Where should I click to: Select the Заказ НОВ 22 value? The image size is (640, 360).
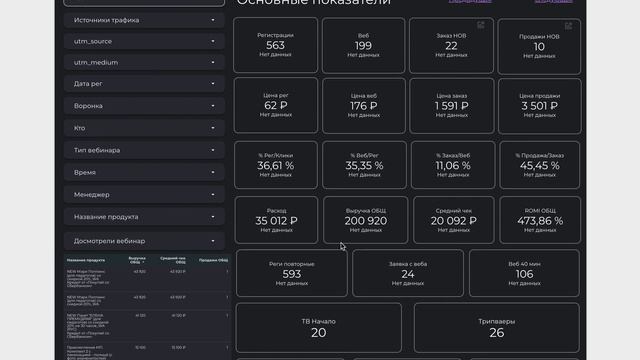click(x=451, y=46)
